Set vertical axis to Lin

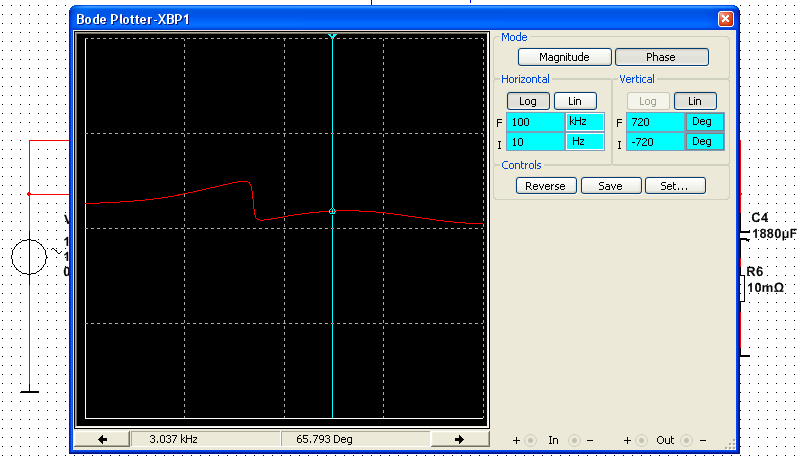(695, 101)
